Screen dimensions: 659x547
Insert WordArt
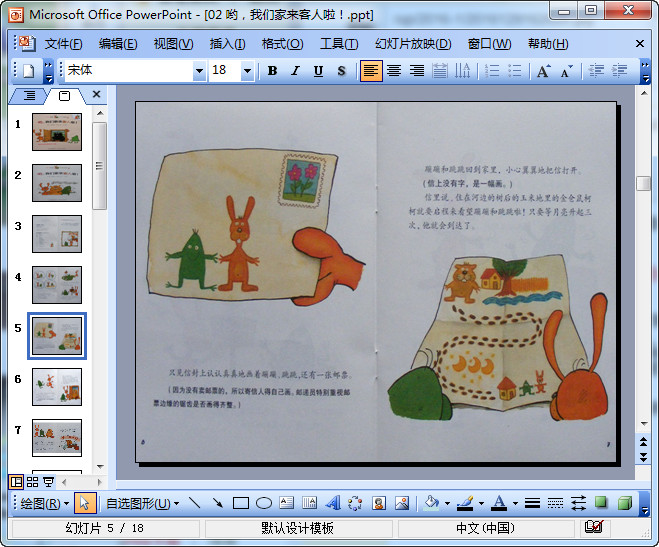click(333, 503)
